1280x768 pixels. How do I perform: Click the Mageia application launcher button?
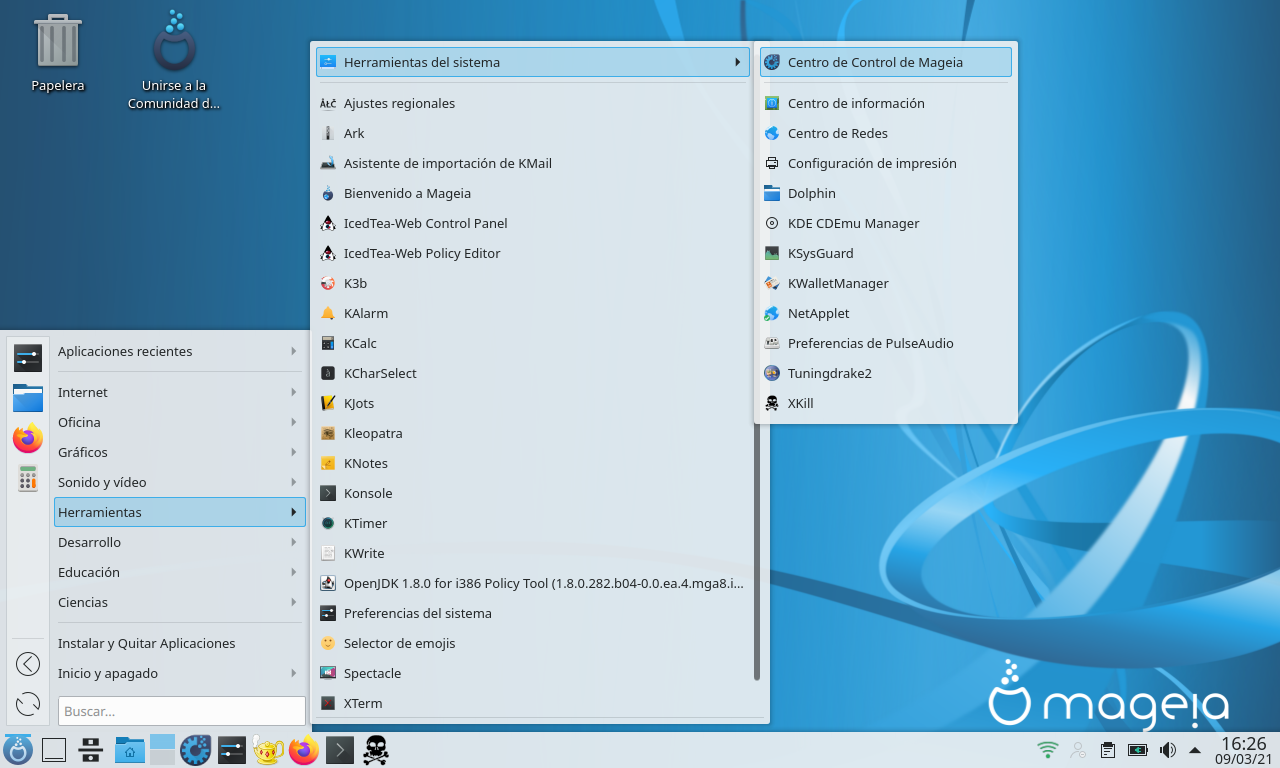click(x=18, y=750)
